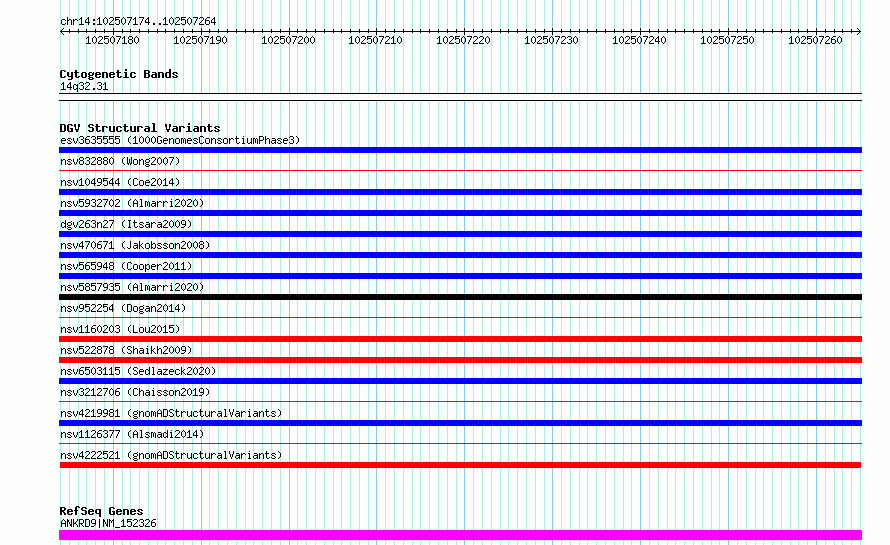
Task: Select the nsv470671 blue variant bar
Action: [460, 255]
